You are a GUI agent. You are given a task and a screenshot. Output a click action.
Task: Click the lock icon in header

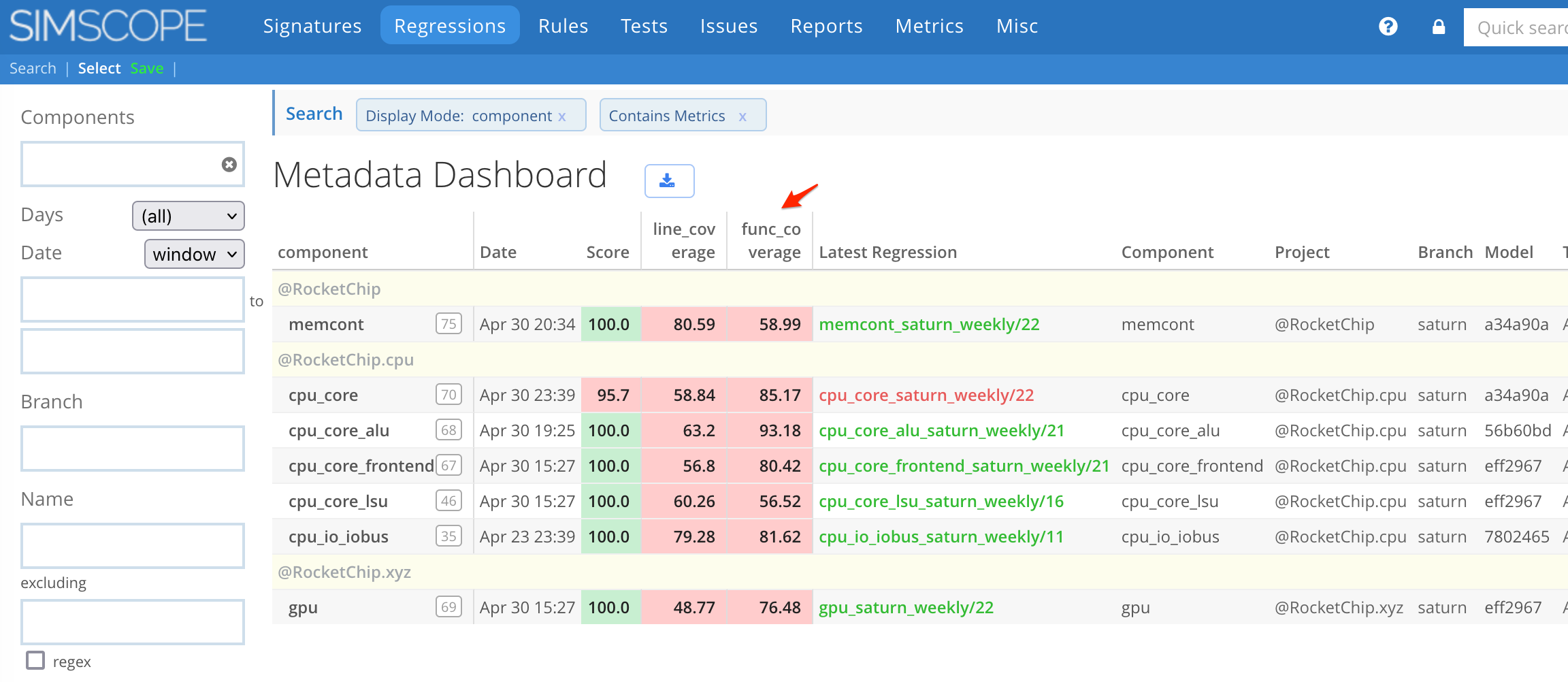click(x=1438, y=27)
